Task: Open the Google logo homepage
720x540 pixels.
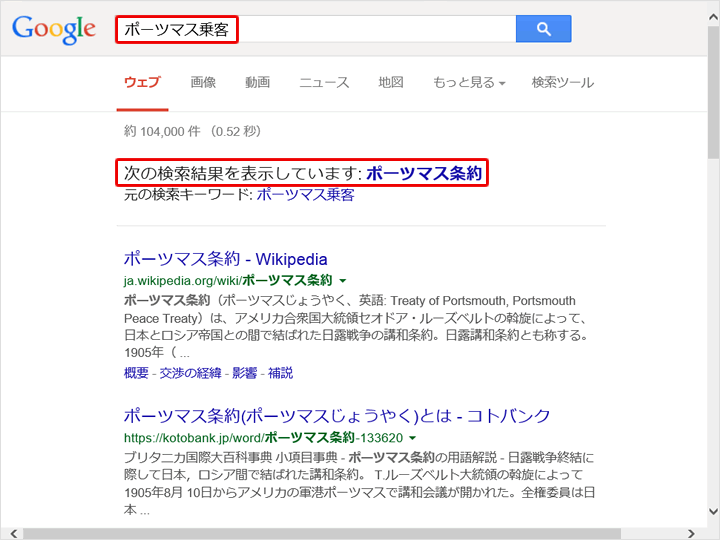Action: point(54,29)
